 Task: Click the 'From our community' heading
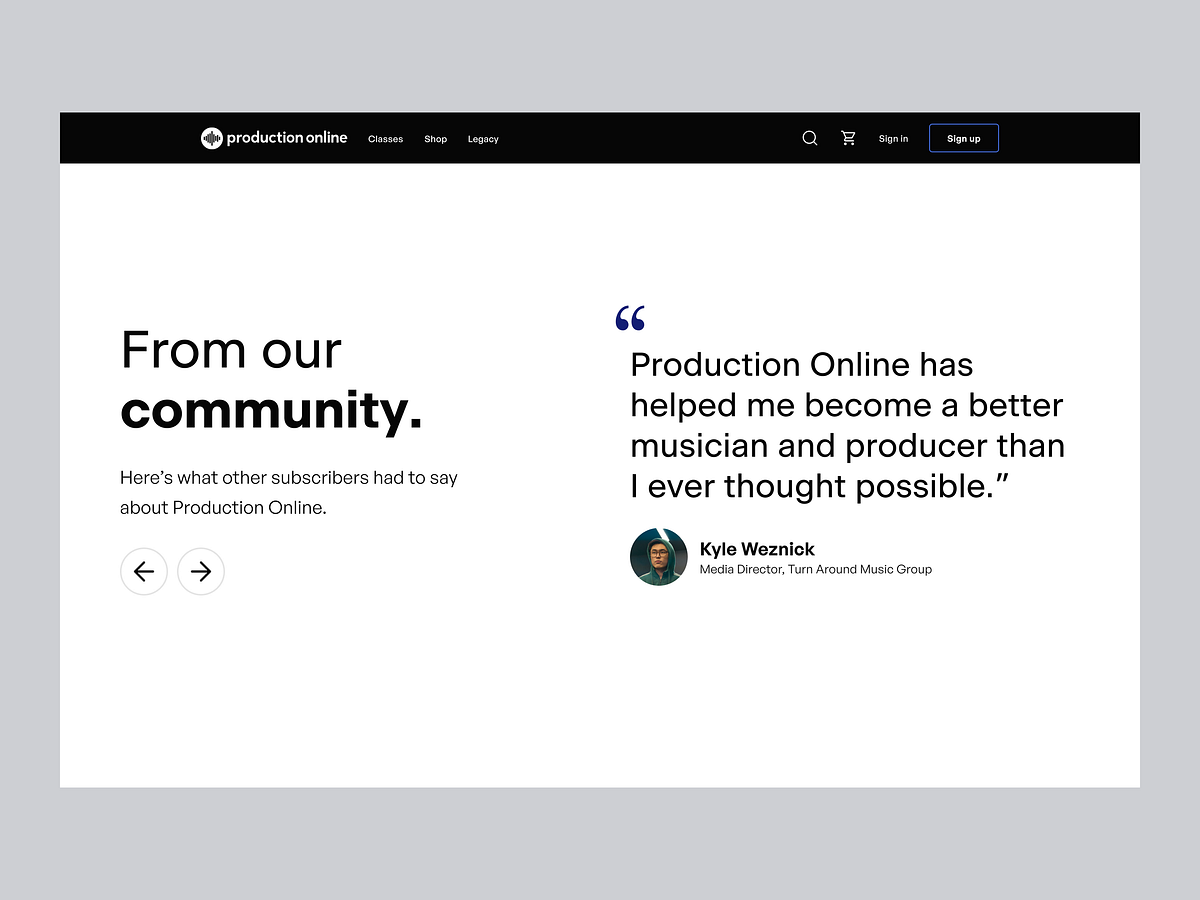coord(270,380)
